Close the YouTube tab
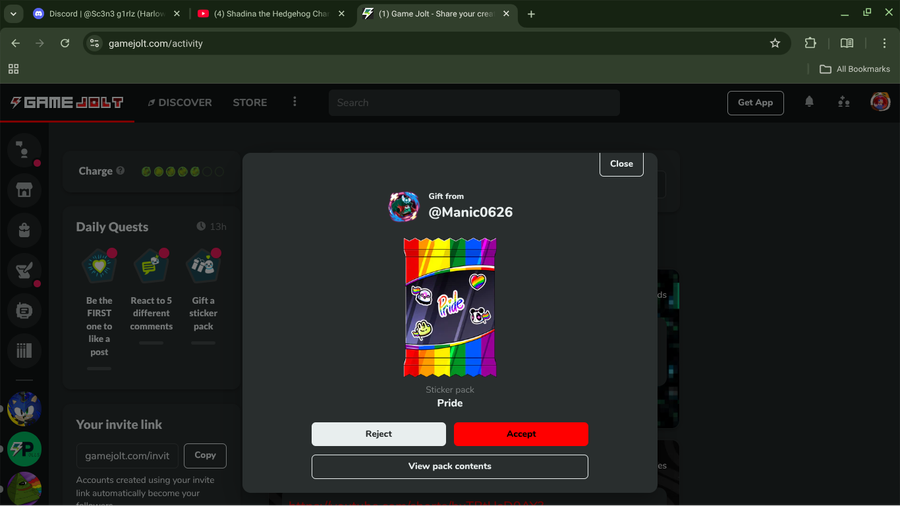Image resolution: width=900 pixels, height=506 pixels. click(x=342, y=14)
